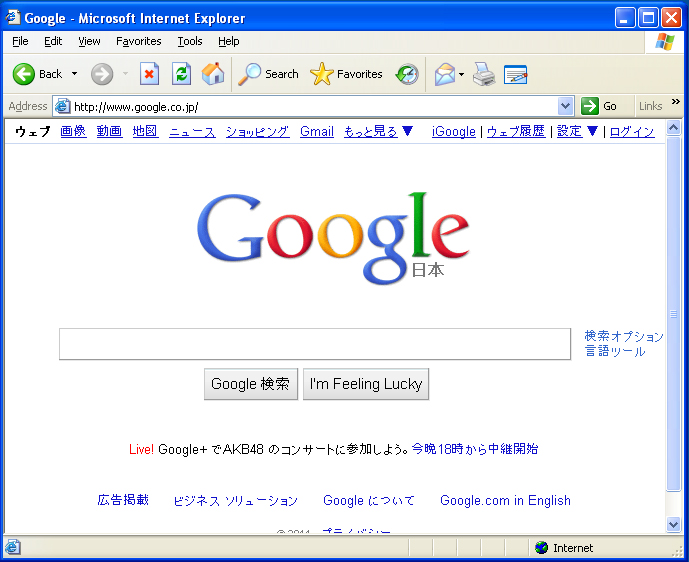Click the Links toolbar label
Image resolution: width=689 pixels, height=562 pixels.
650,106
